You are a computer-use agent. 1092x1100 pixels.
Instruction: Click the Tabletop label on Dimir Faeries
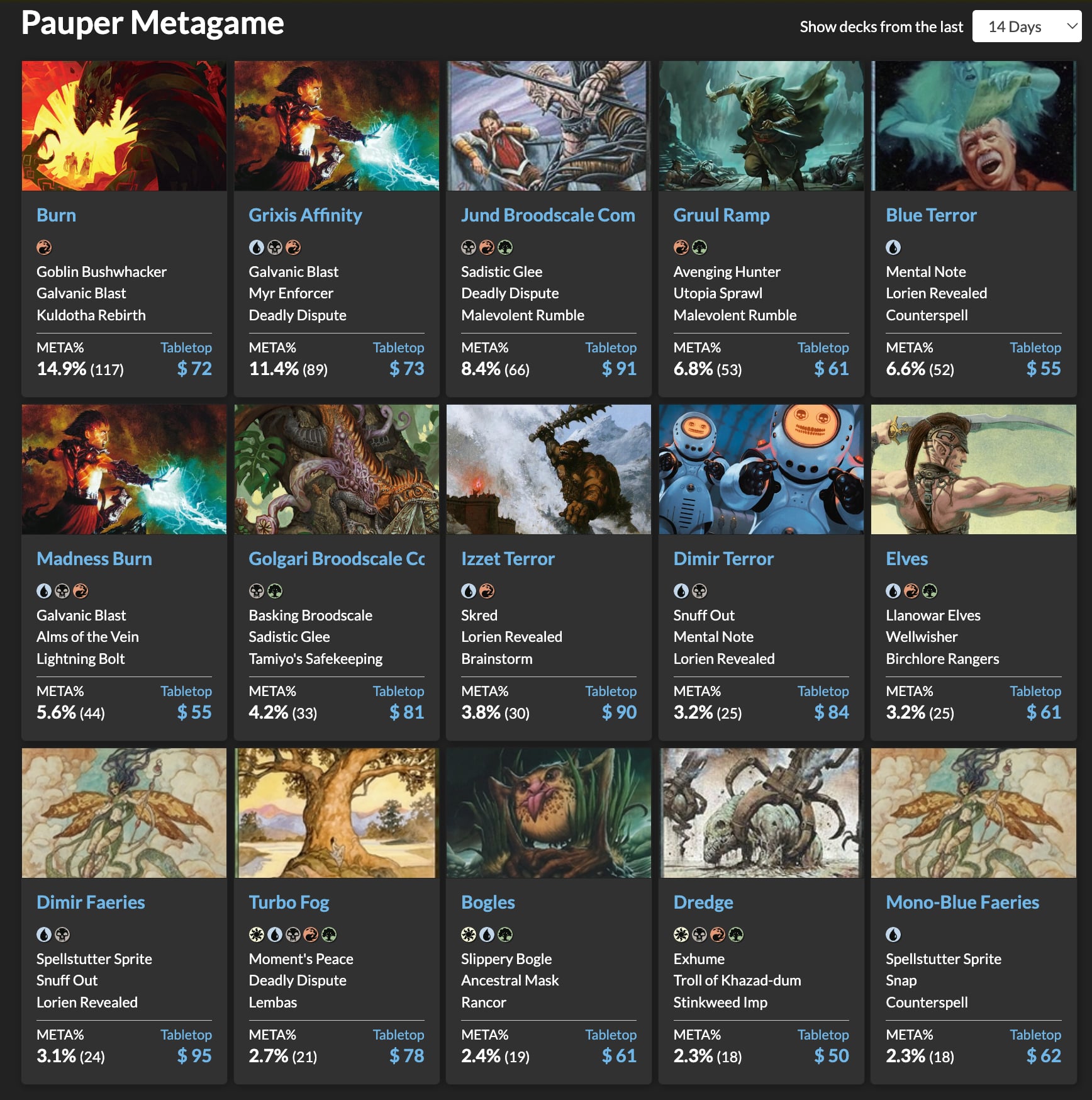(186, 1035)
